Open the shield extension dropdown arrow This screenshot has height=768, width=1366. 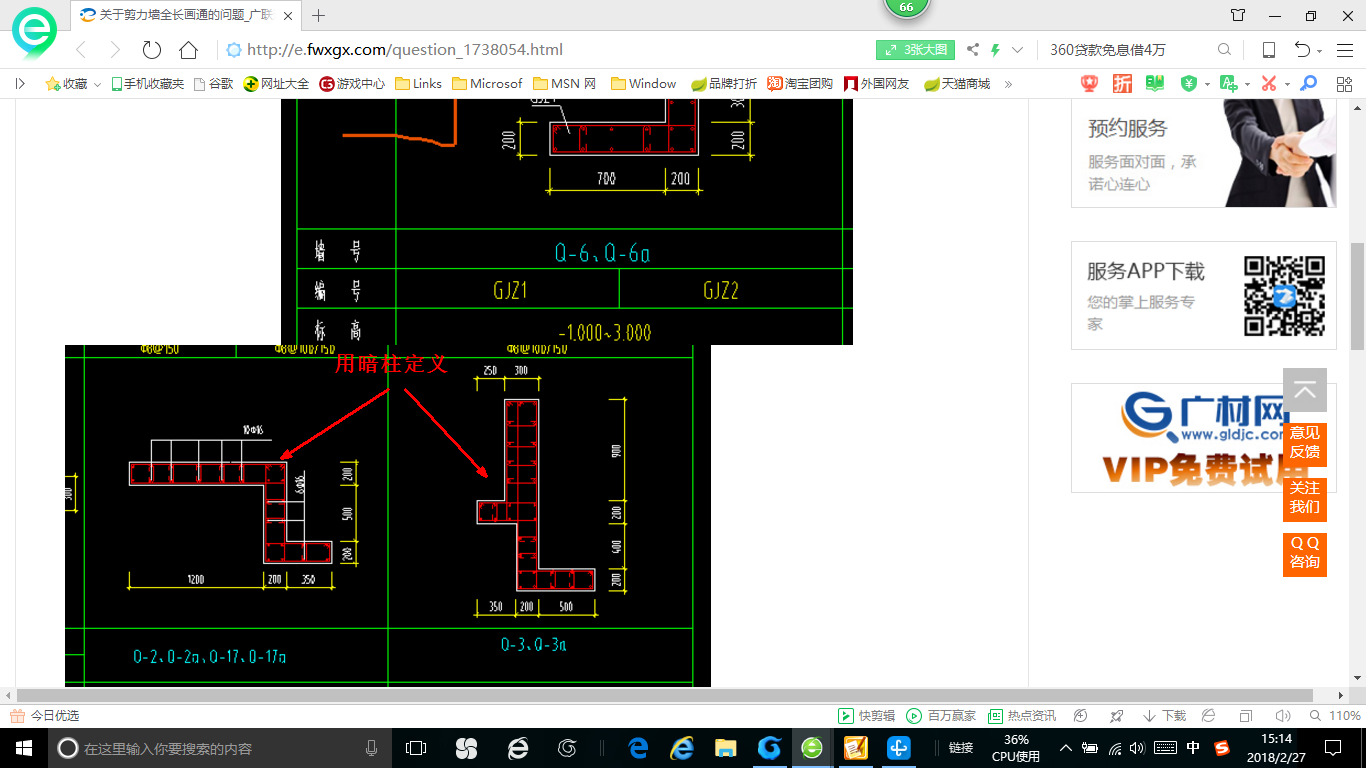point(1207,85)
